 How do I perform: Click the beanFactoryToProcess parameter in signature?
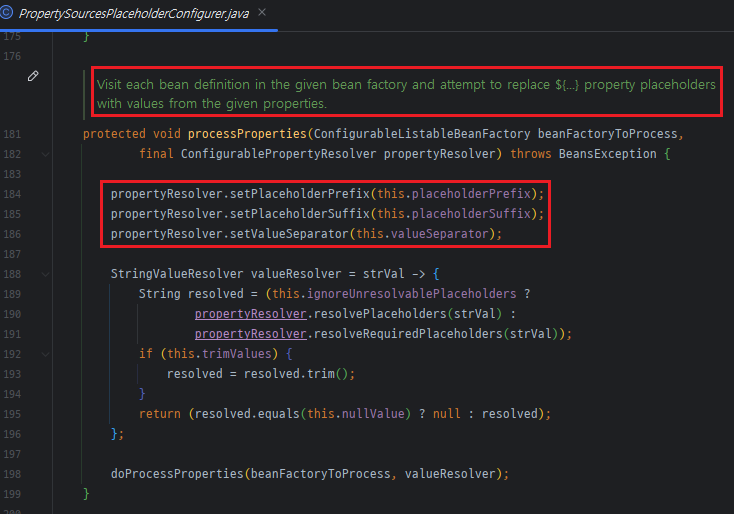tap(608, 134)
